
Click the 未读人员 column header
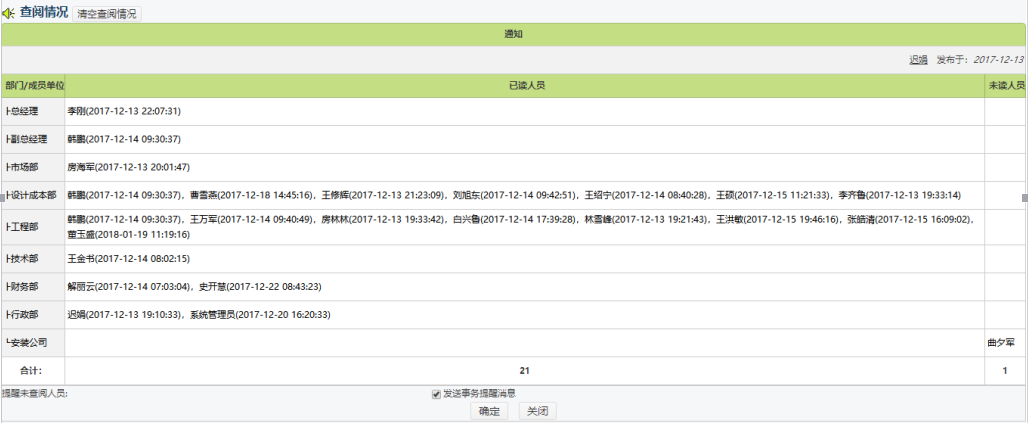[x=1006, y=86]
